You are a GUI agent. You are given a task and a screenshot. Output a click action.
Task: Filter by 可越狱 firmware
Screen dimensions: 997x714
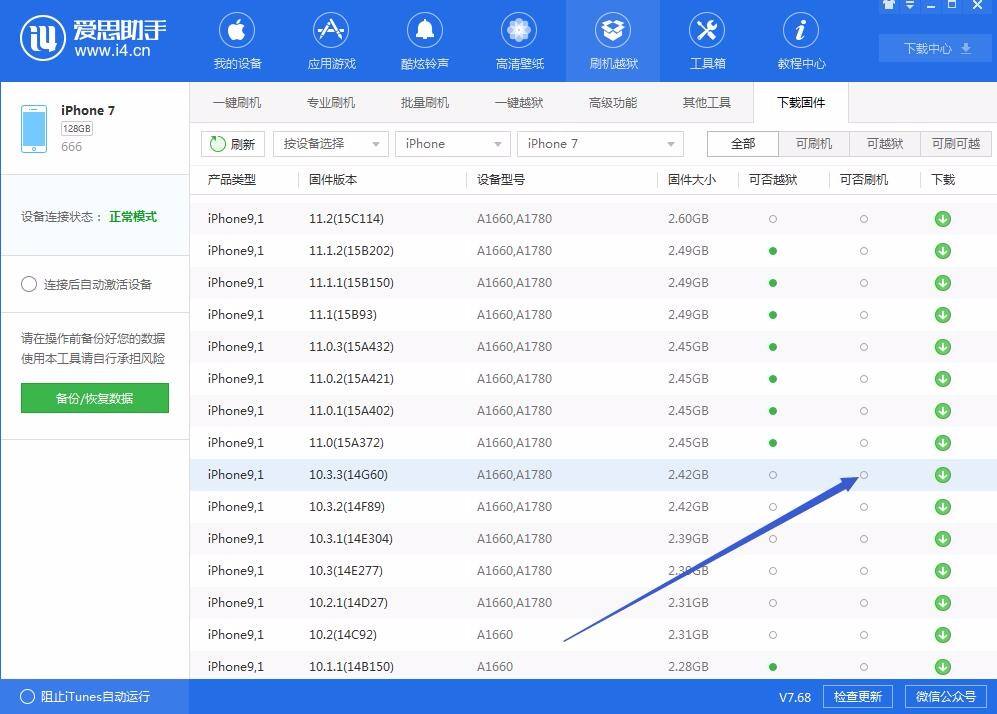point(885,144)
